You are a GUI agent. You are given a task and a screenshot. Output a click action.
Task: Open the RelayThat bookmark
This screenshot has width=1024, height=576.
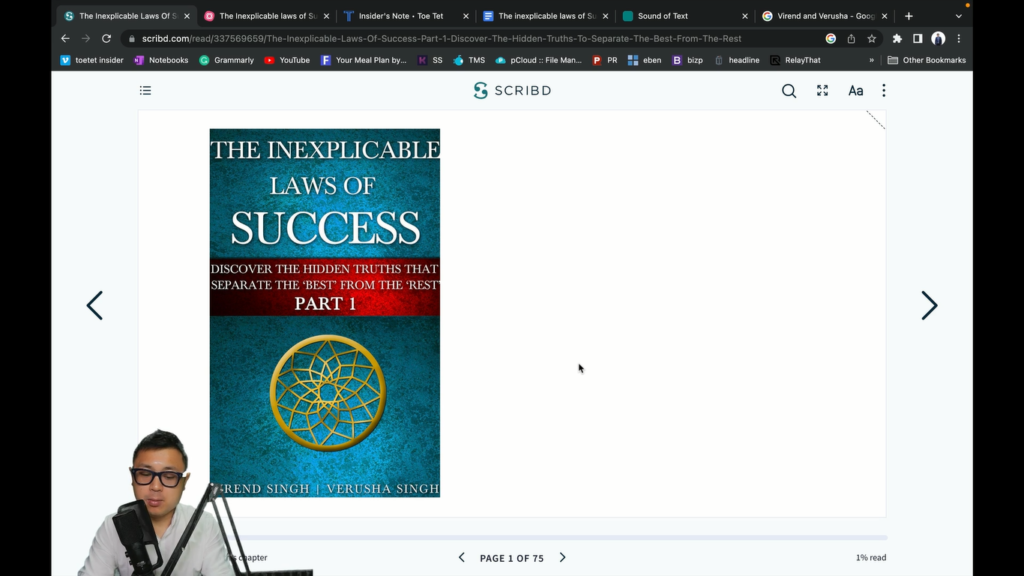pos(795,60)
